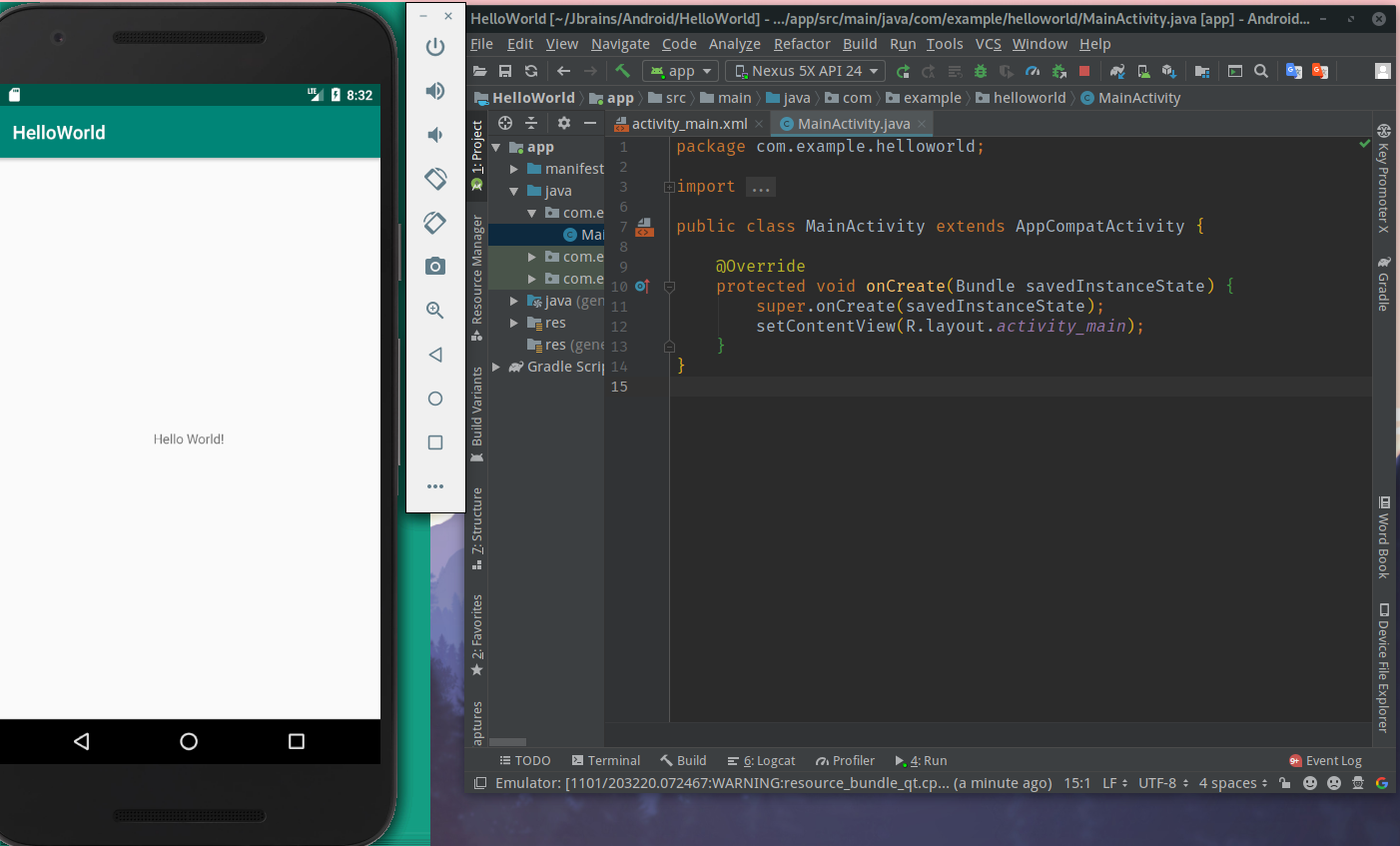The width and height of the screenshot is (1400, 846).
Task: Click the Search Everywhere magnifier icon
Action: click(1261, 71)
